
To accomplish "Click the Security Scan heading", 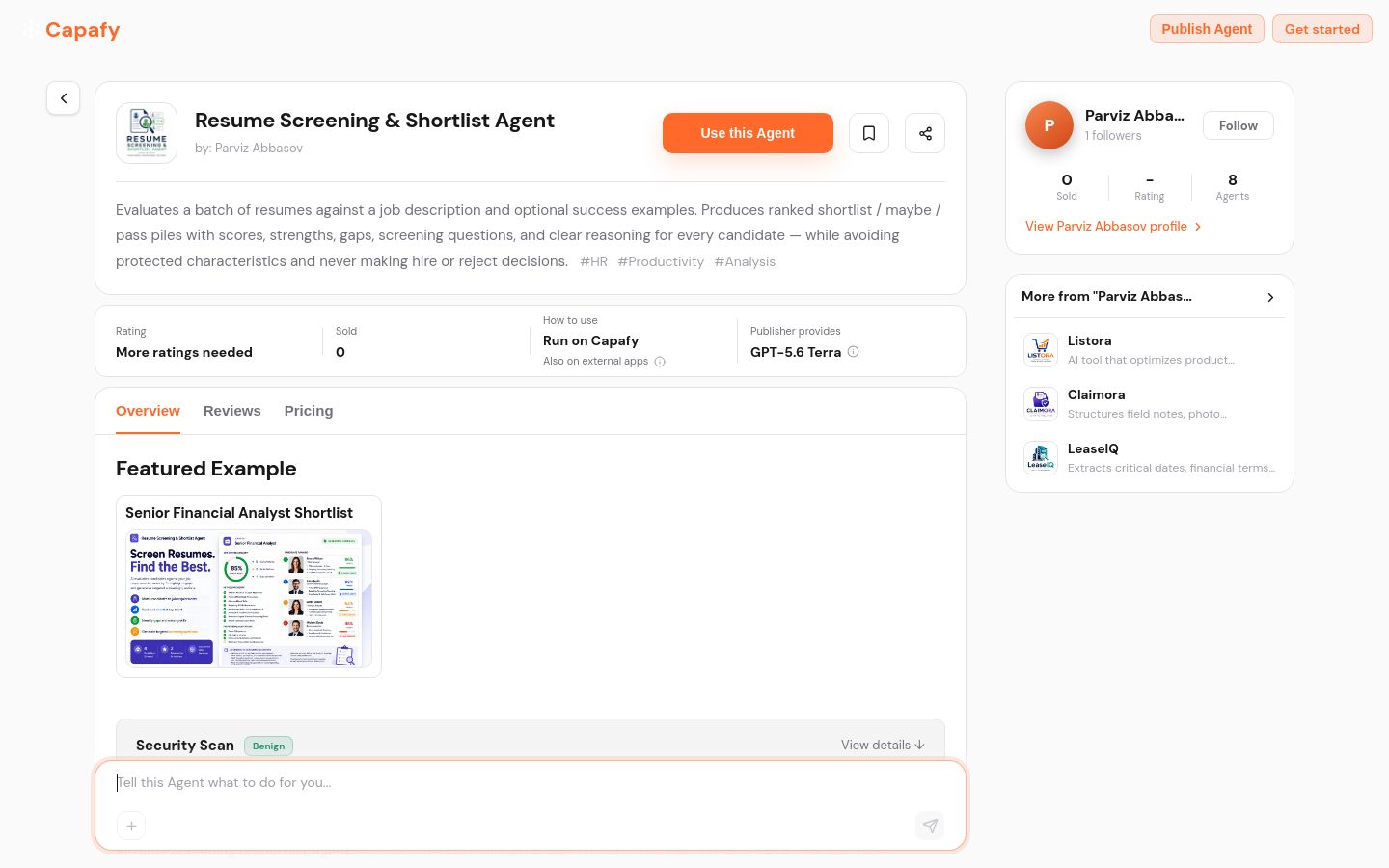I will pyautogui.click(x=185, y=746).
